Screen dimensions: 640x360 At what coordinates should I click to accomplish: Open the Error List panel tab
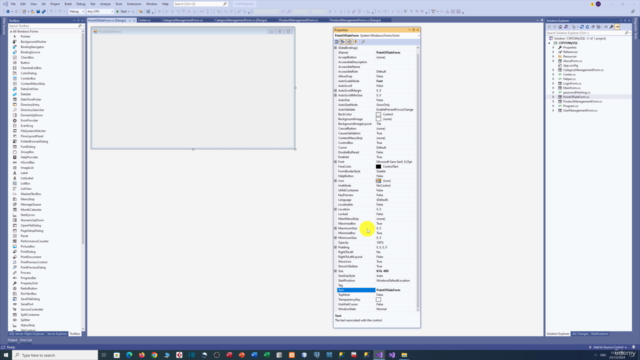point(26,340)
